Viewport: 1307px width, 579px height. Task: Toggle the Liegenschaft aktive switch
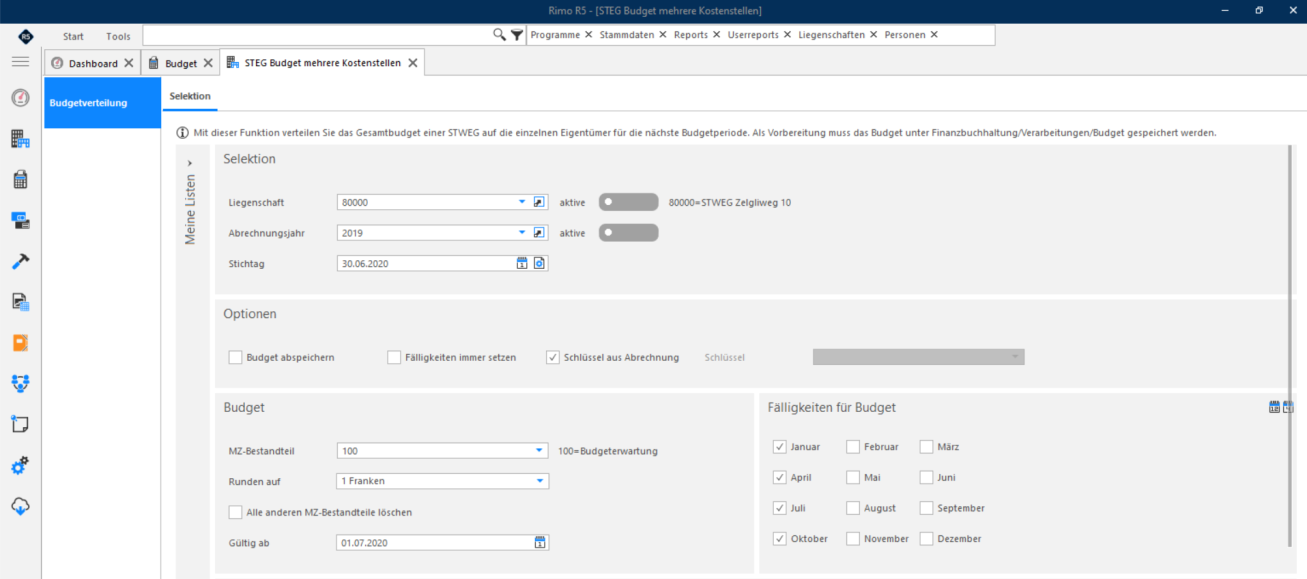628,202
